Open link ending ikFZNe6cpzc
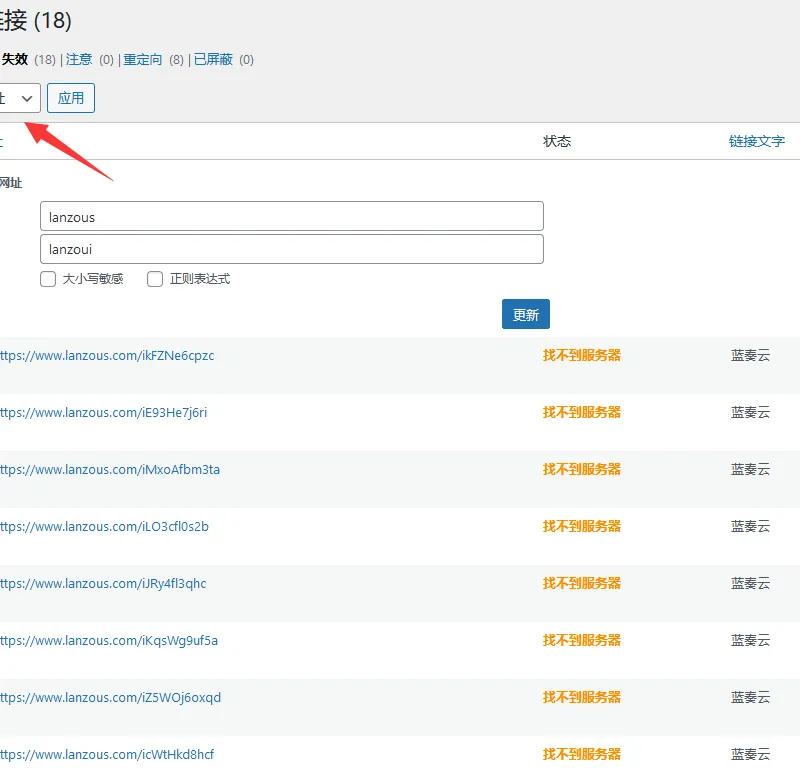The height and width of the screenshot is (780, 800). point(107,356)
